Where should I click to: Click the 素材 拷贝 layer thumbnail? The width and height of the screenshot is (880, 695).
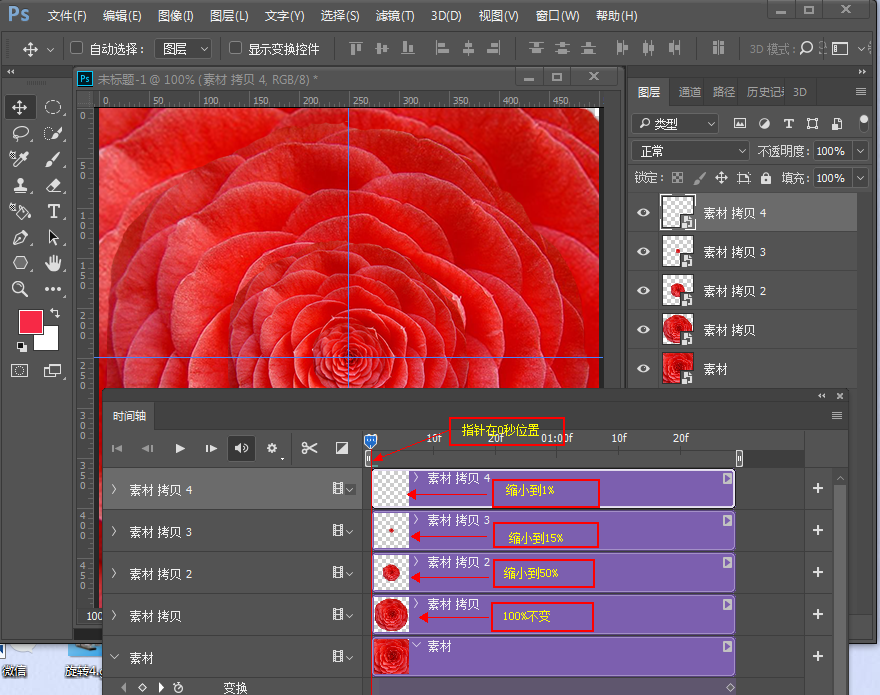[677, 330]
